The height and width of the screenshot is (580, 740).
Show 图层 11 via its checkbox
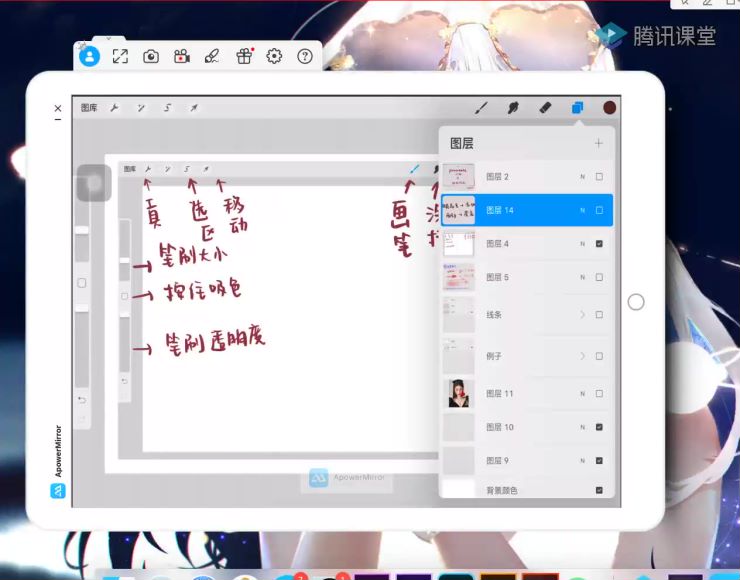coord(599,394)
